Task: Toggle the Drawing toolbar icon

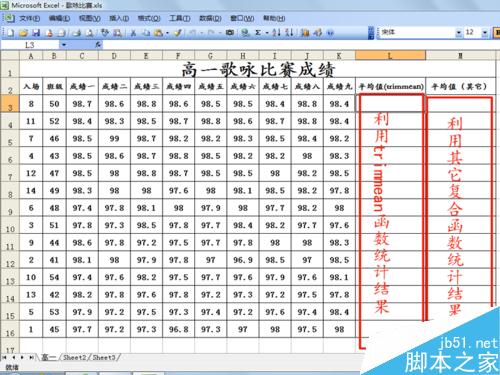Action: 318,33
